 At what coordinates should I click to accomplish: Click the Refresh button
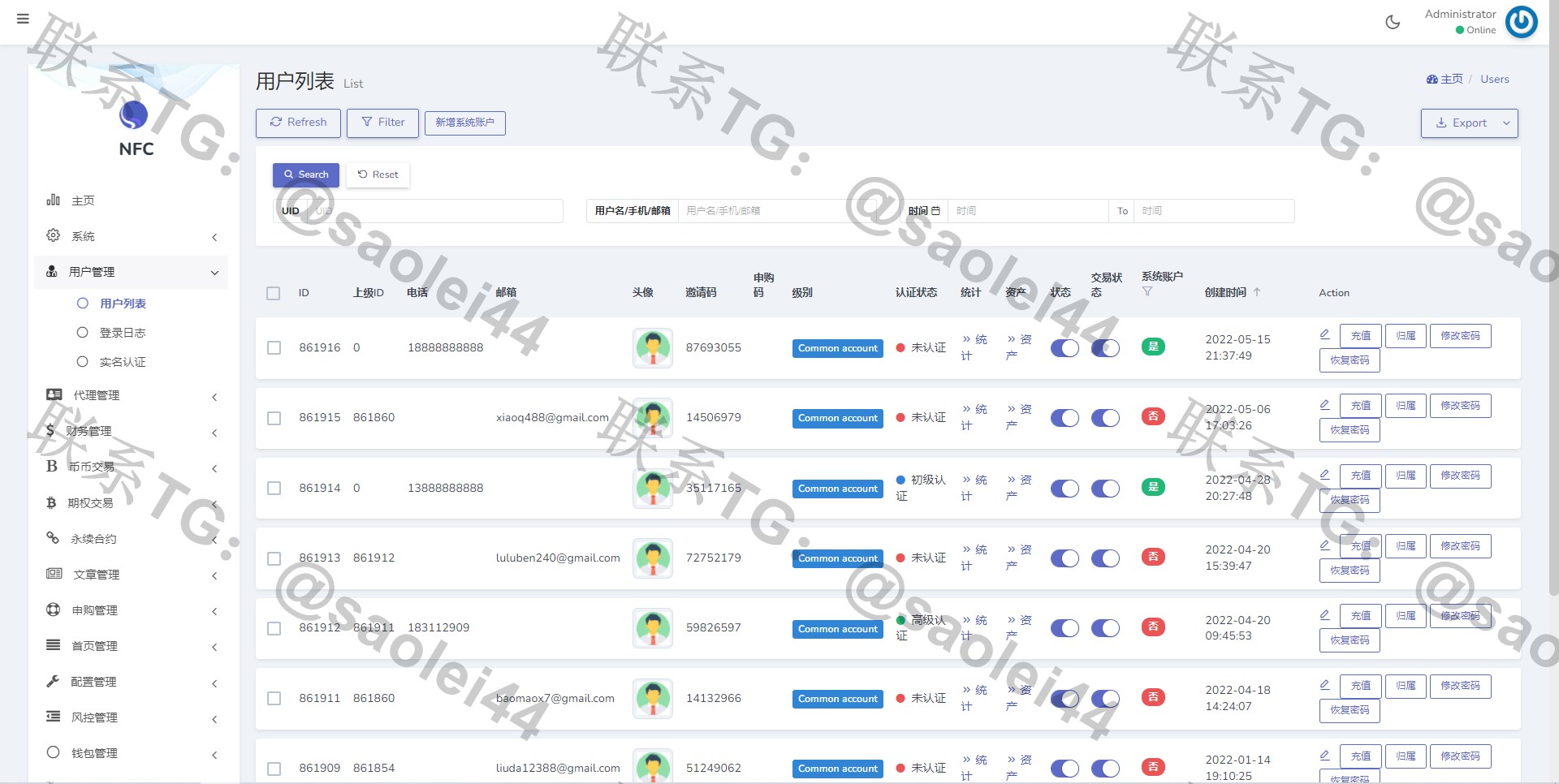298,123
